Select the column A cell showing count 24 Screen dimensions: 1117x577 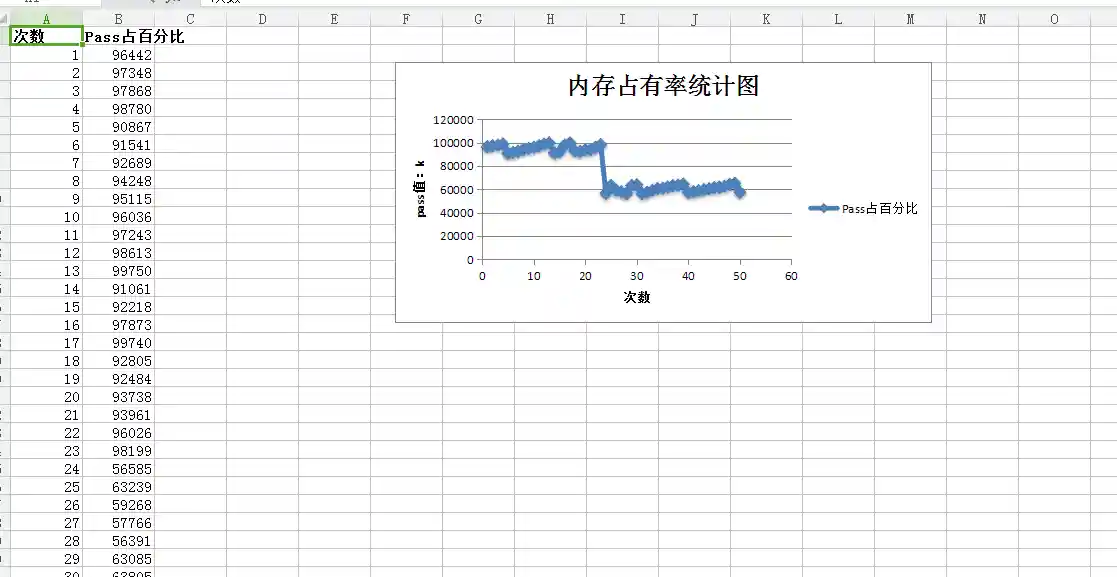46,469
